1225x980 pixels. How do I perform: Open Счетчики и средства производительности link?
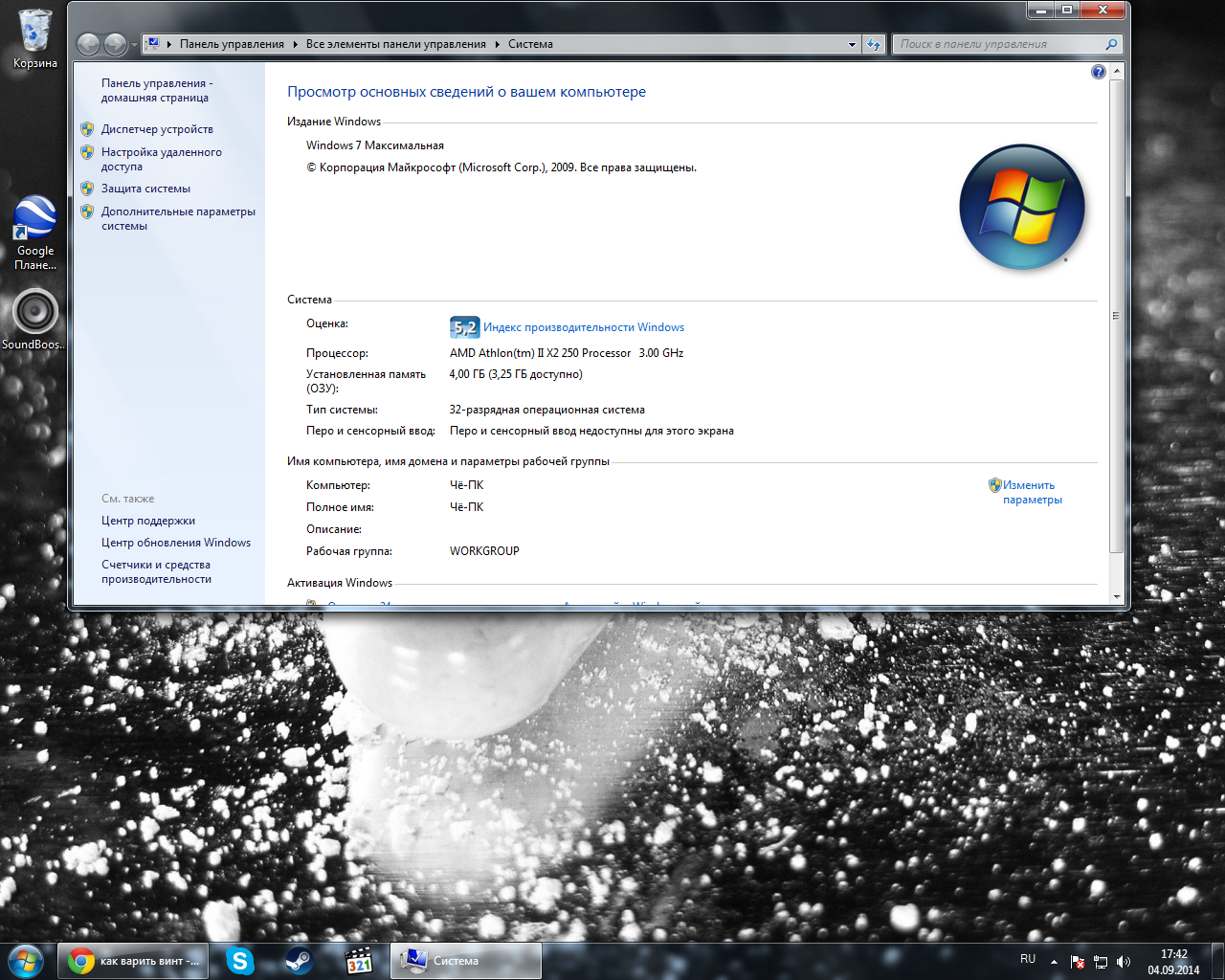pyautogui.click(x=156, y=571)
